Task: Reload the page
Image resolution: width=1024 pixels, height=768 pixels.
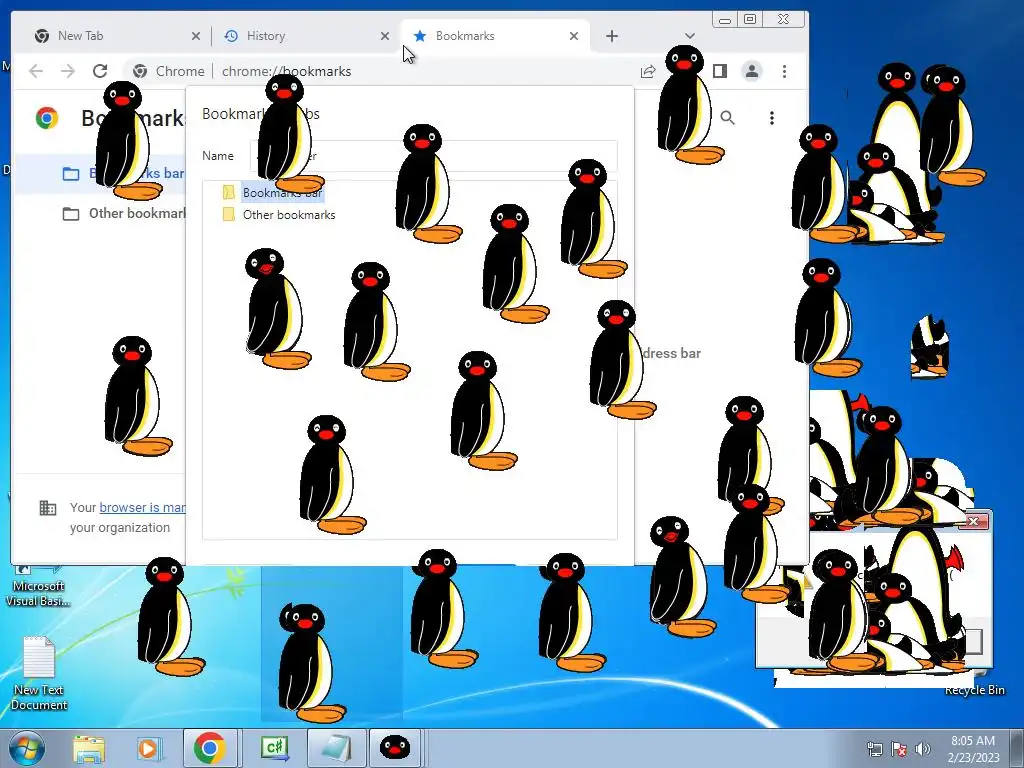Action: point(100,71)
